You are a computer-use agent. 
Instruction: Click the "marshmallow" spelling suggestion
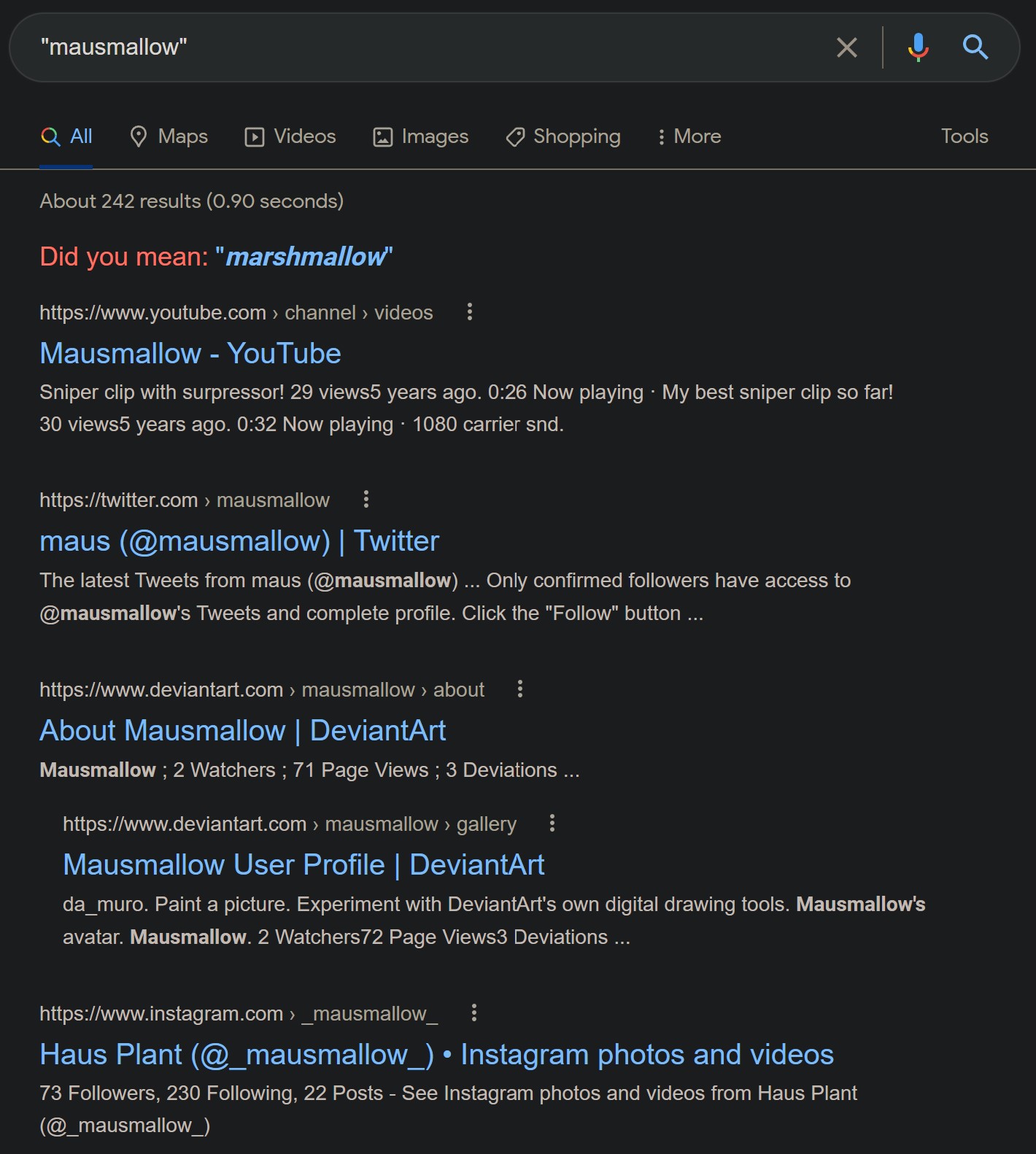(x=305, y=257)
